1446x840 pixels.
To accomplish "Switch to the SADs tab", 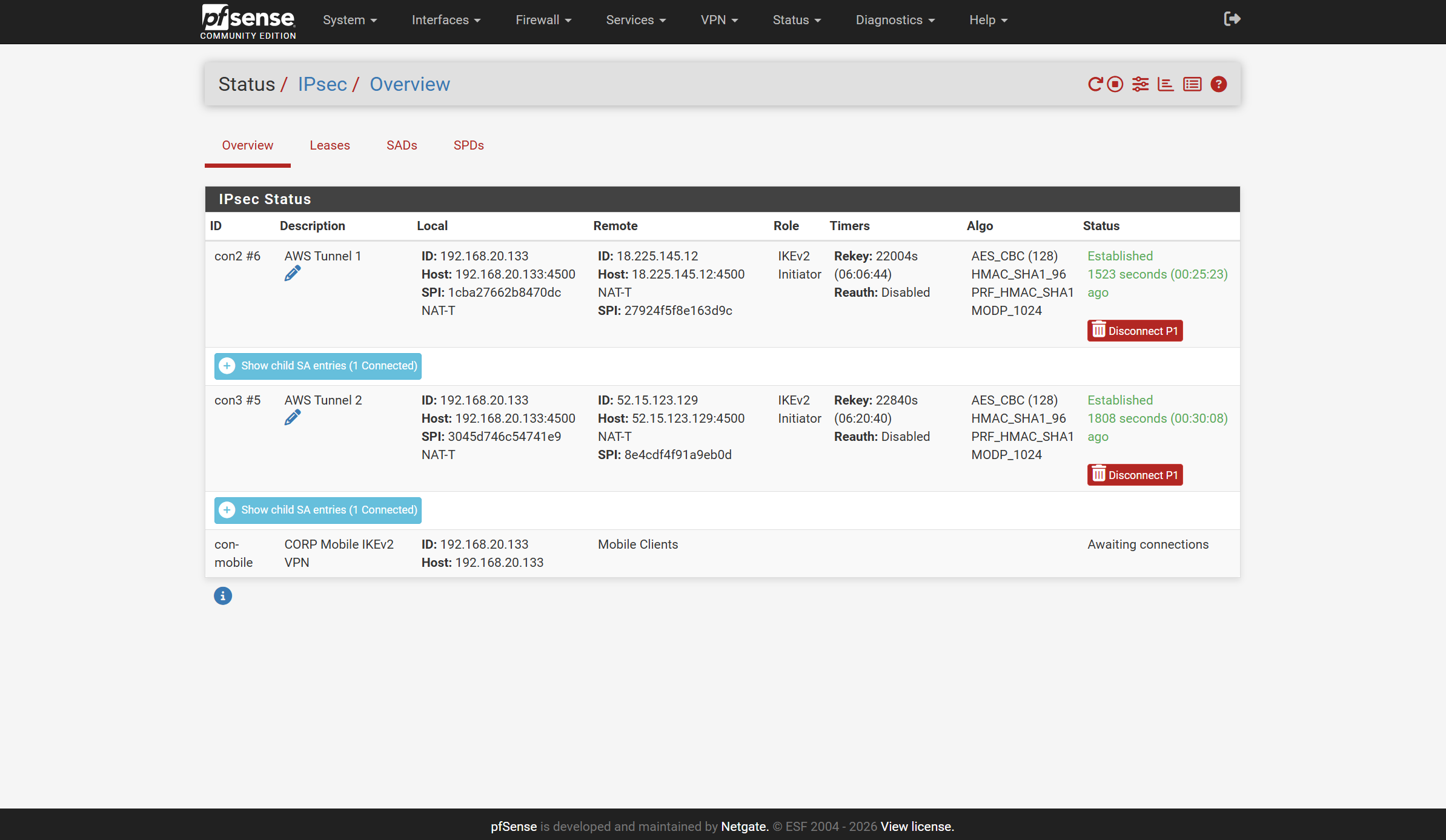I will 402,145.
